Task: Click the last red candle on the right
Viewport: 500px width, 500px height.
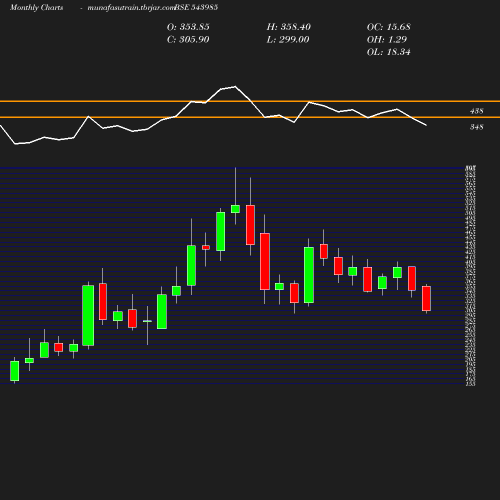Action: [426, 298]
